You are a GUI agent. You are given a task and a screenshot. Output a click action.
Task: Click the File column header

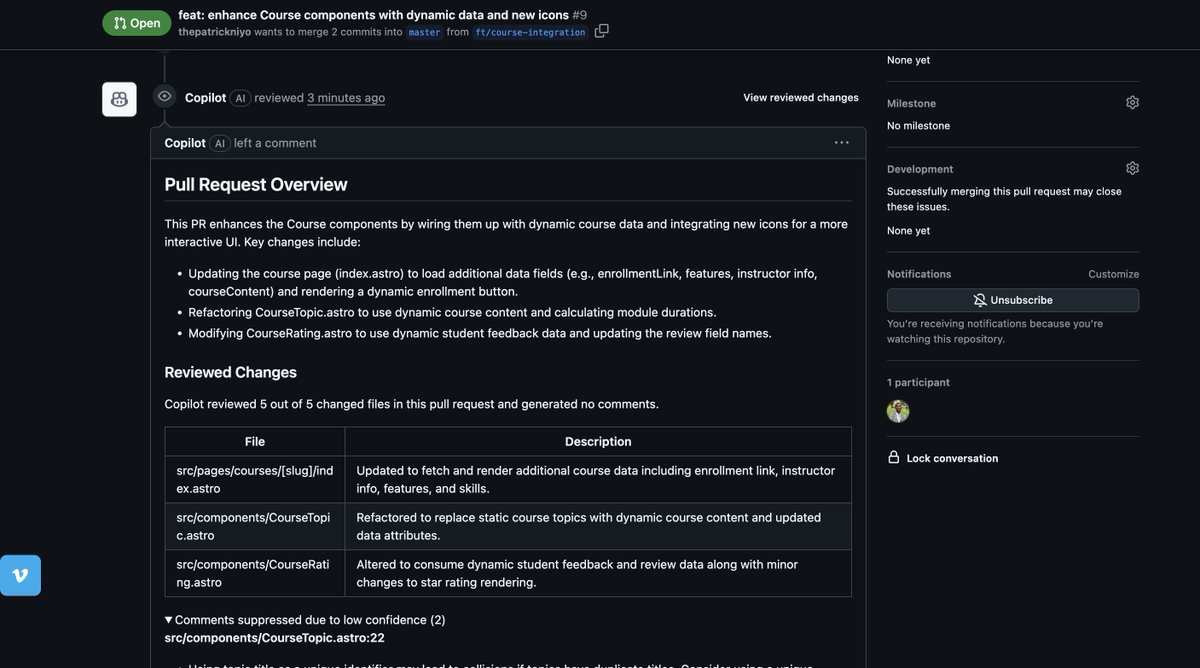click(255, 441)
